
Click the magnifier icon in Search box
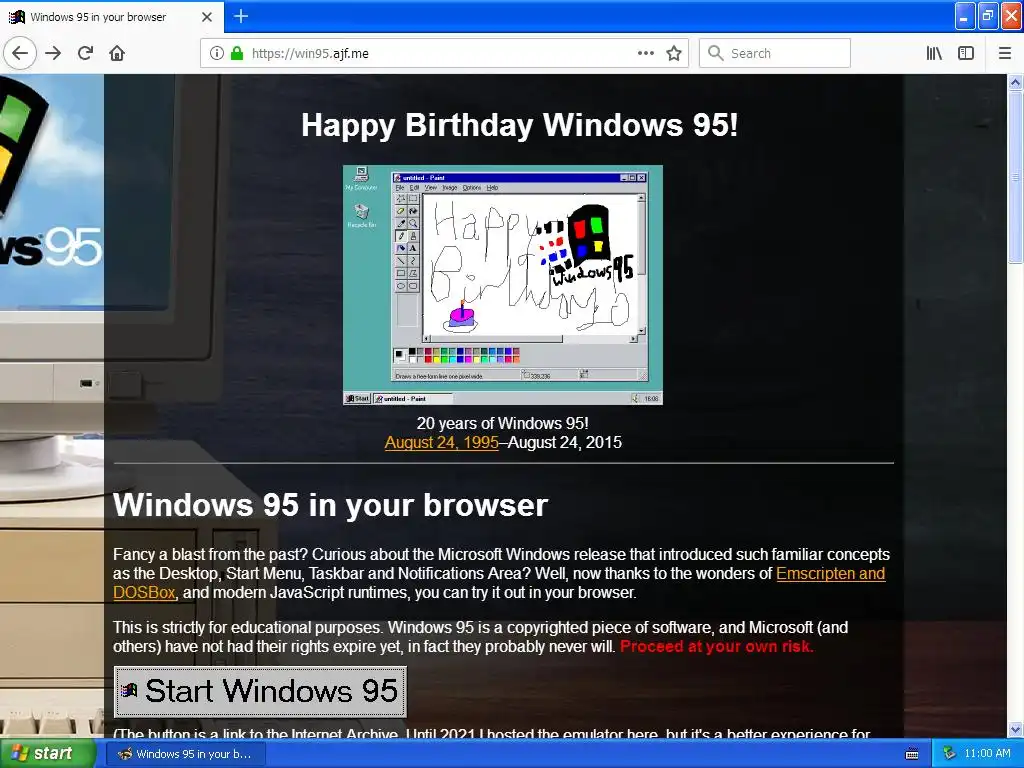716,53
